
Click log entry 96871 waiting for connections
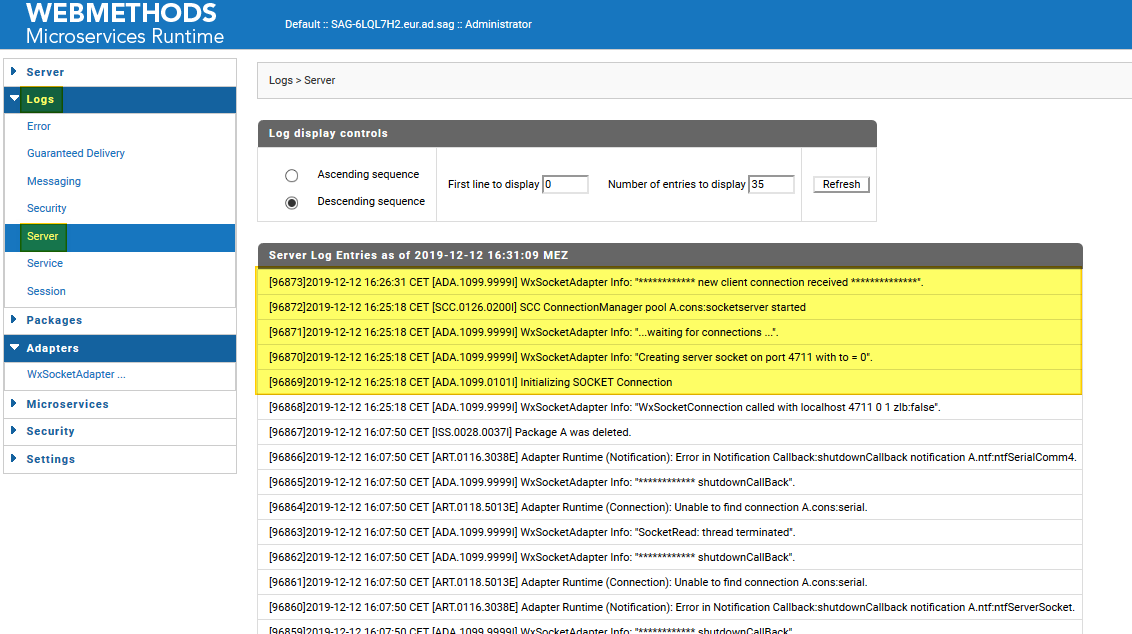pyautogui.click(x=669, y=332)
